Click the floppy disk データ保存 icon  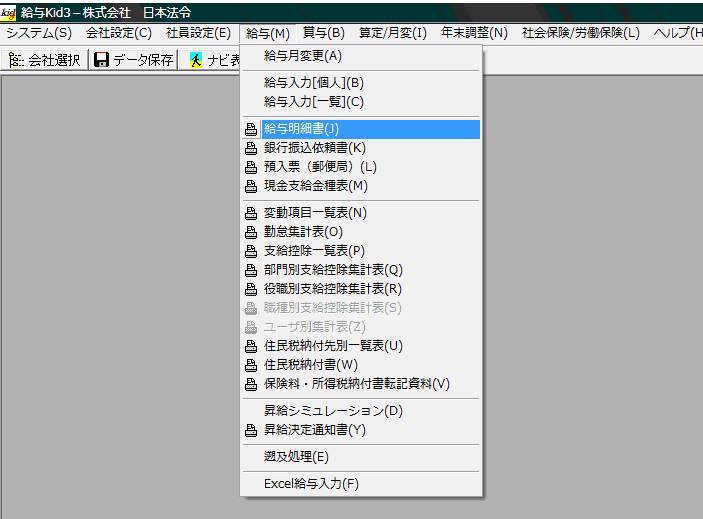click(101, 60)
